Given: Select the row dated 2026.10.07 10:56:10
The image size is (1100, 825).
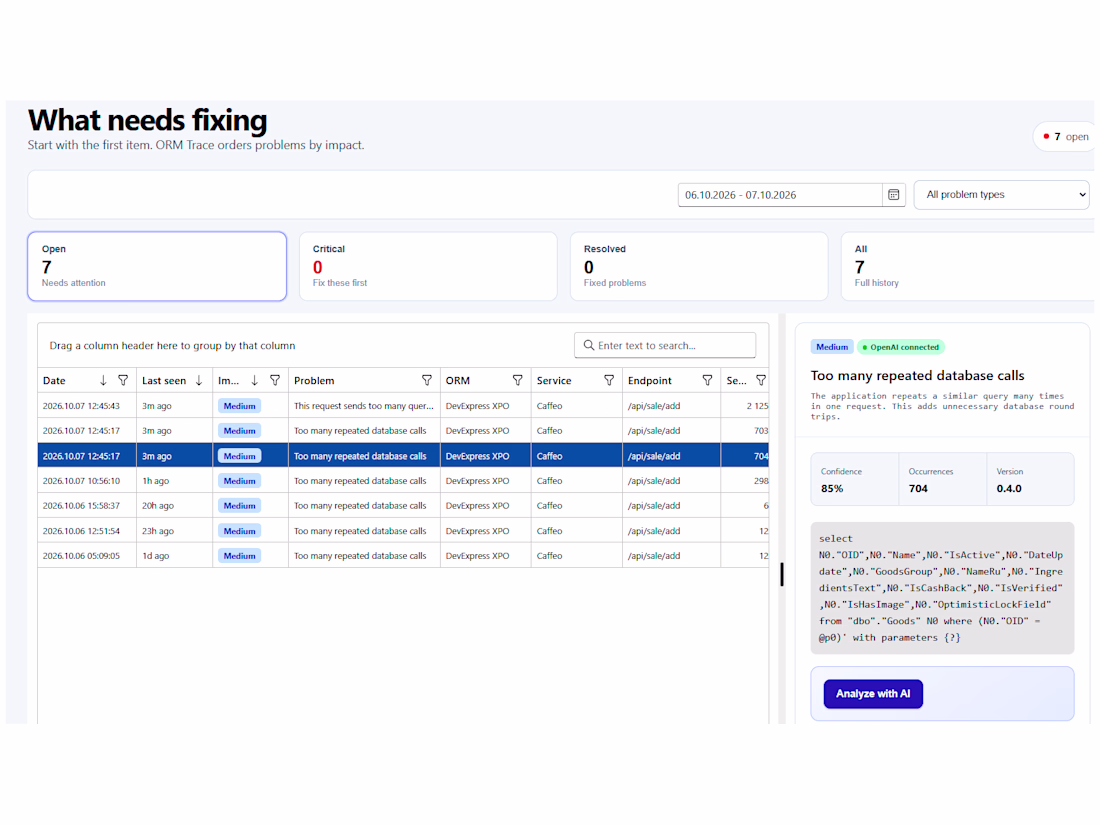Looking at the screenshot, I should click(403, 481).
